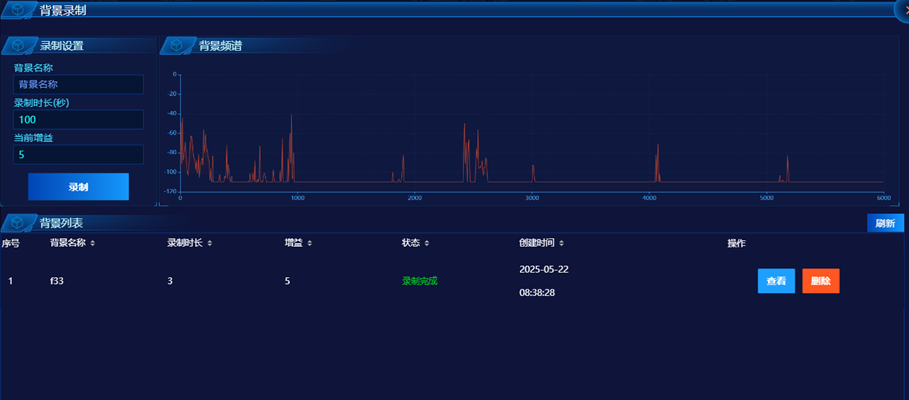909x400 pixels.
Task: Click the green 录制完成 status text
Action: click(420, 281)
